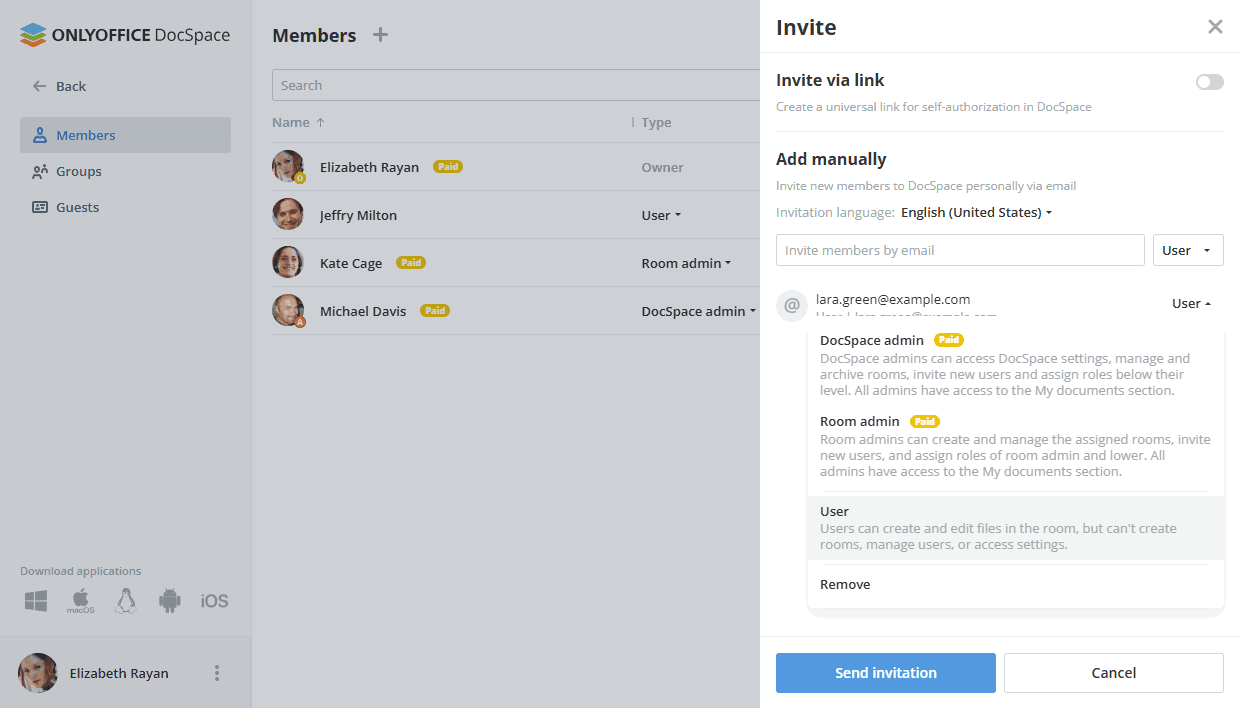Click the Android download application icon

coord(170,601)
